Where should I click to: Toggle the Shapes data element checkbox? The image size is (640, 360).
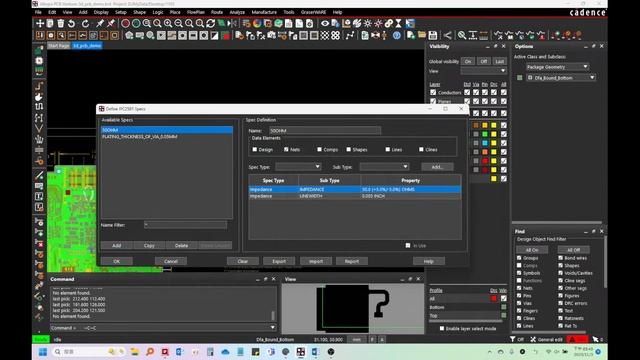349,149
